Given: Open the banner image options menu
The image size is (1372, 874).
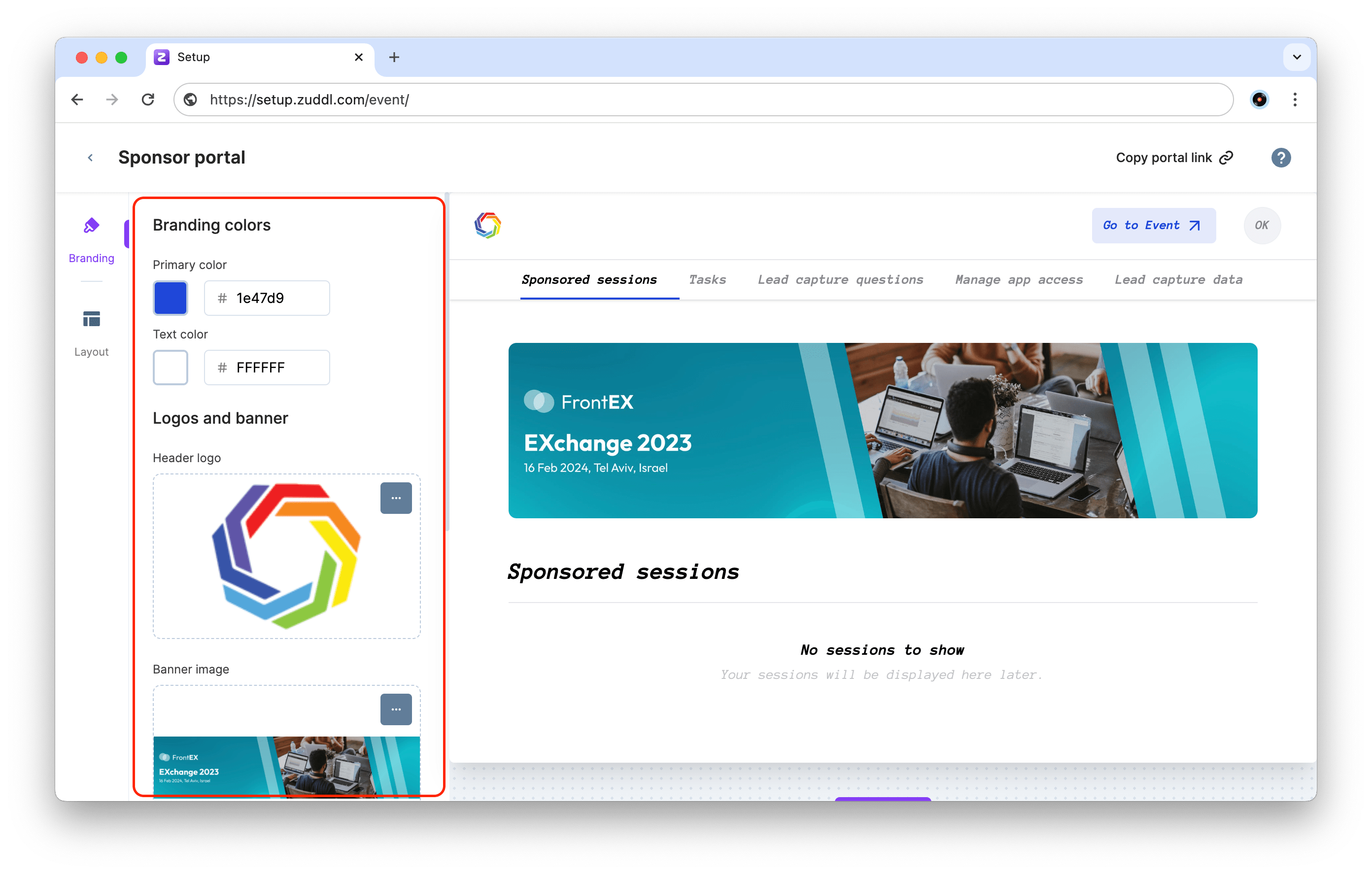Looking at the screenshot, I should tap(396, 709).
